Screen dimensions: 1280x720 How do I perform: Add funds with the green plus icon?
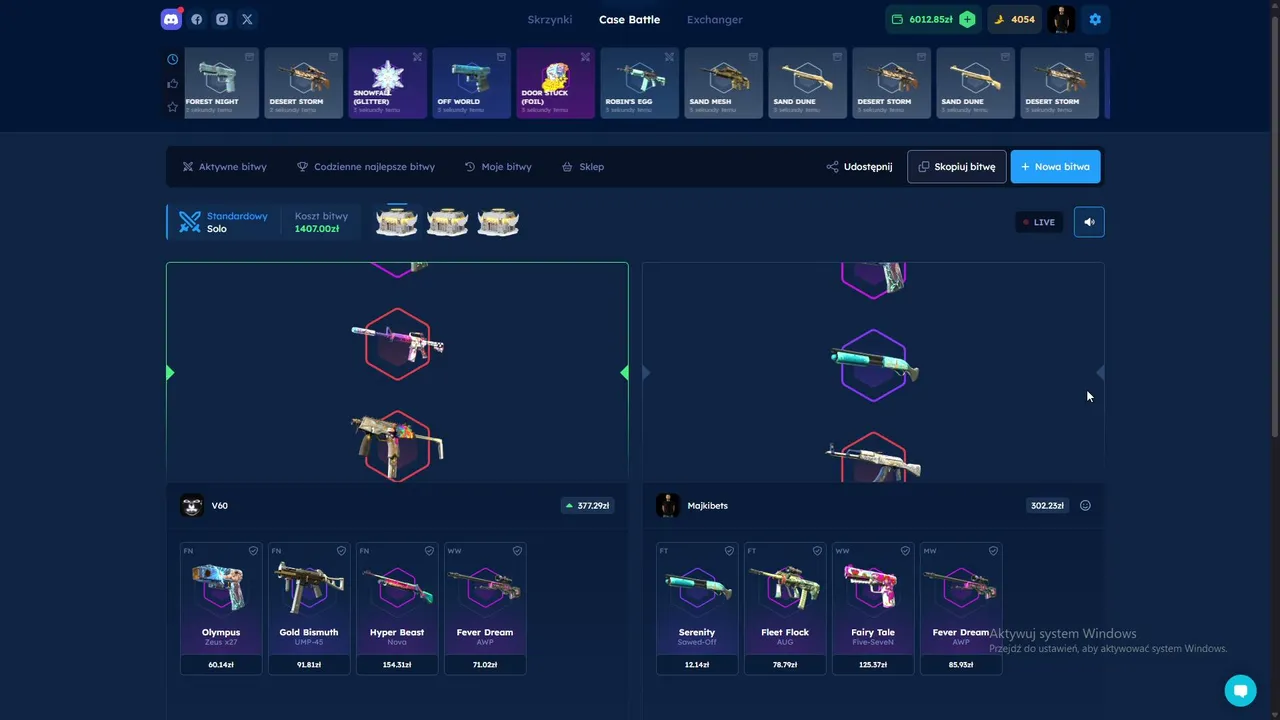pos(967,19)
